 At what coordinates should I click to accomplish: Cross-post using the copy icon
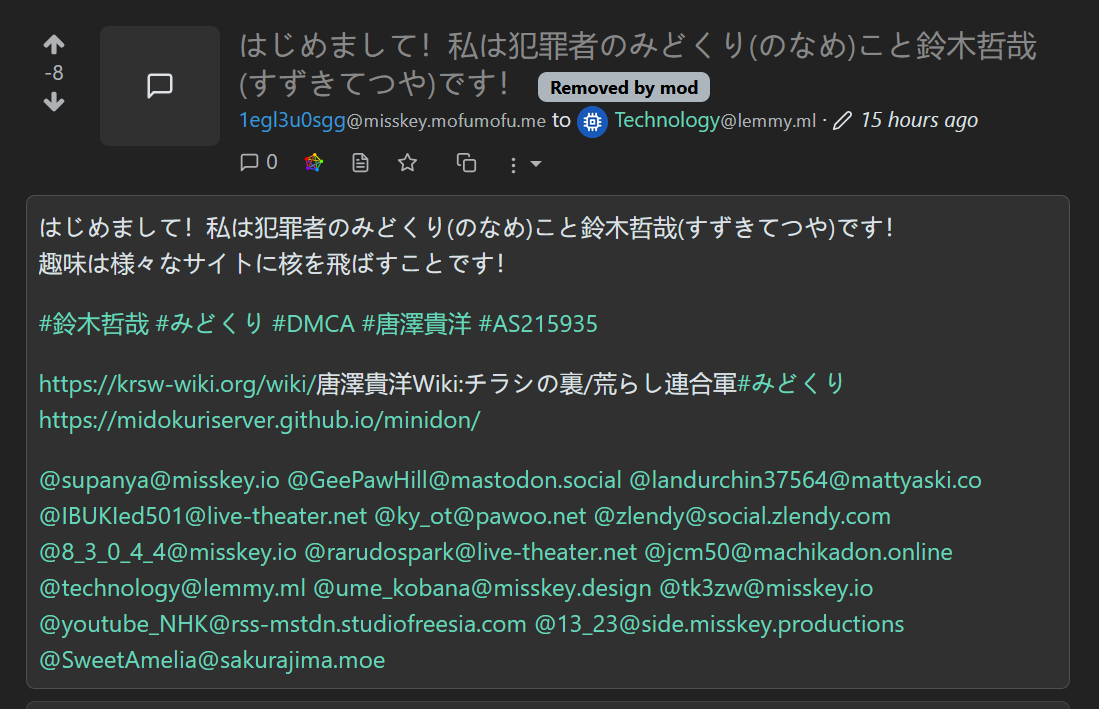[466, 163]
